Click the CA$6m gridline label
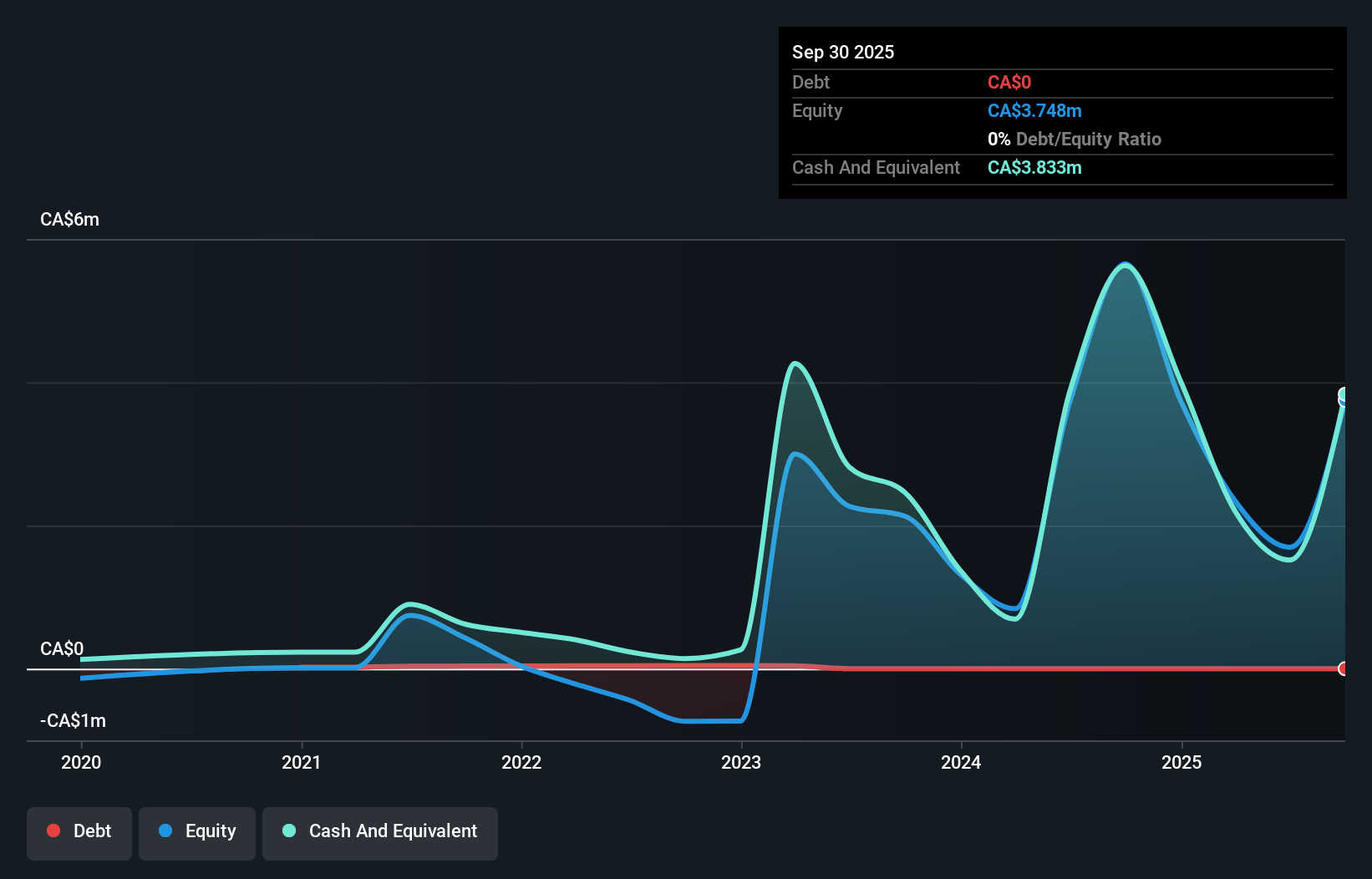This screenshot has height=879, width=1372. coord(69,220)
